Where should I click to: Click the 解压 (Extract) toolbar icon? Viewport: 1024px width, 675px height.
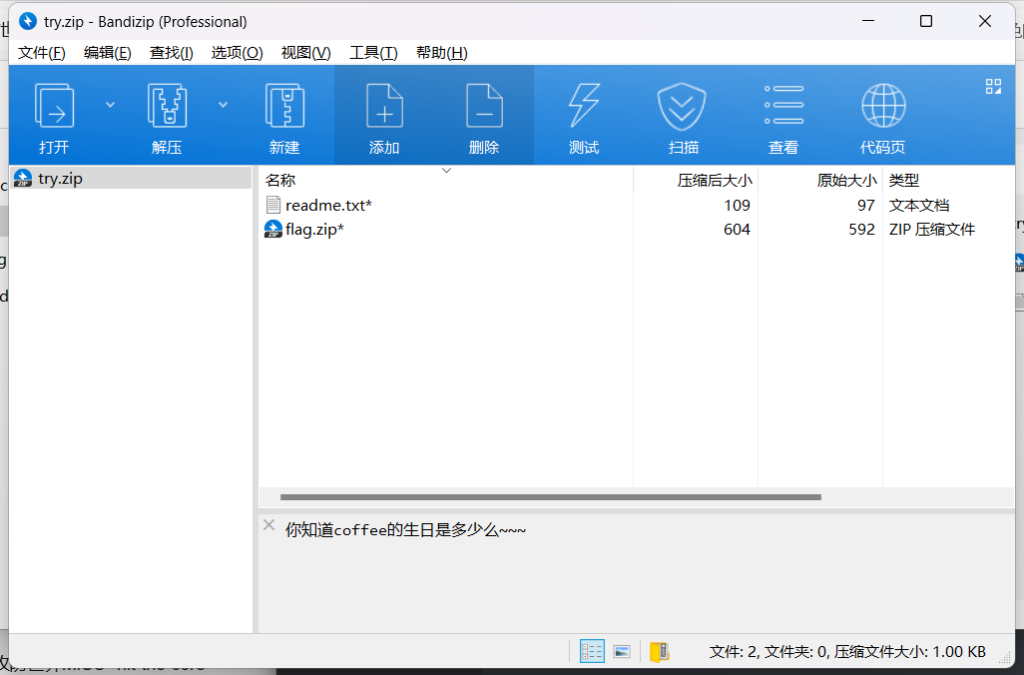click(167, 107)
